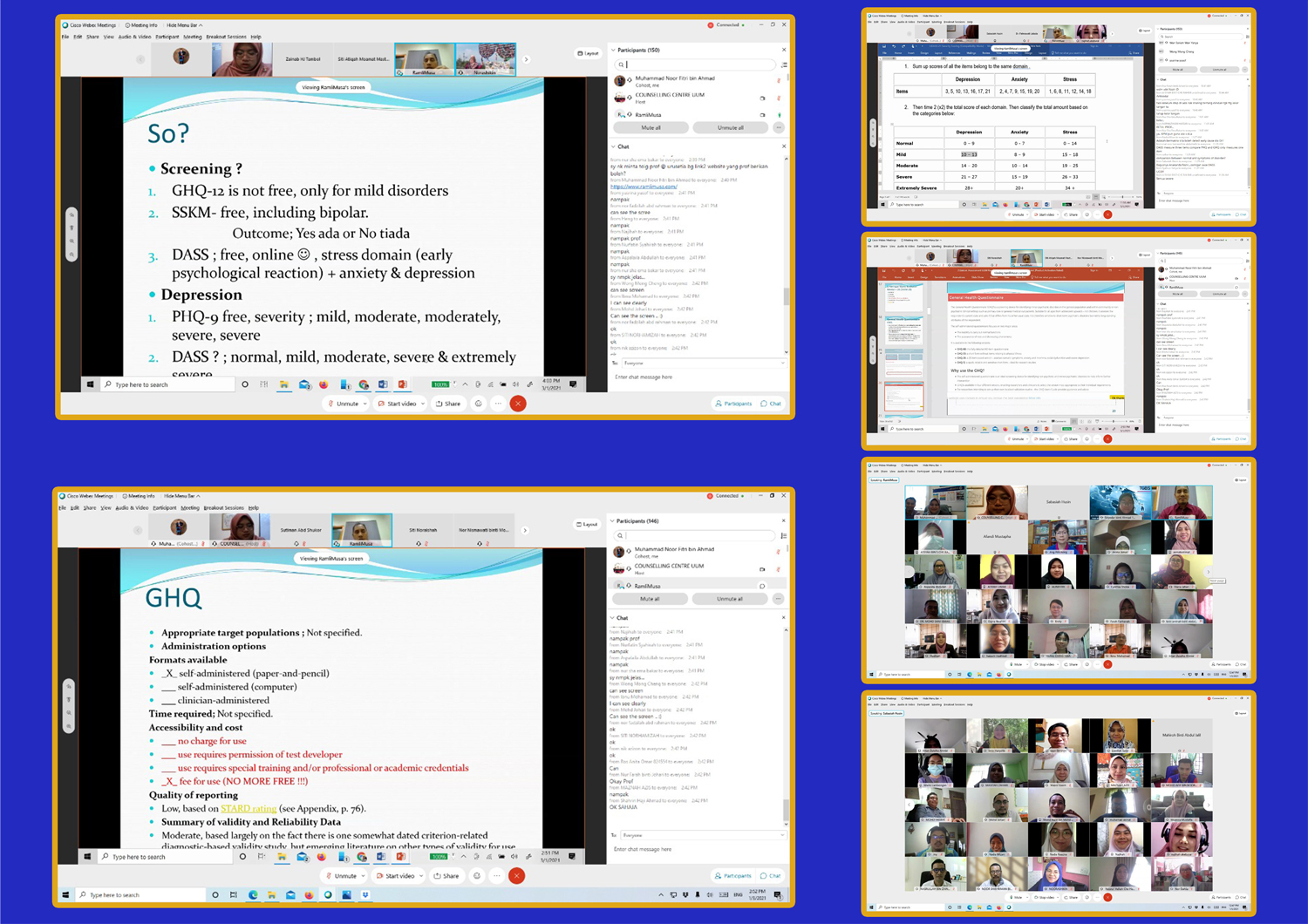Click Mute all in 'So?' slide window
Image resolution: width=1308 pixels, height=924 pixels.
(x=651, y=127)
